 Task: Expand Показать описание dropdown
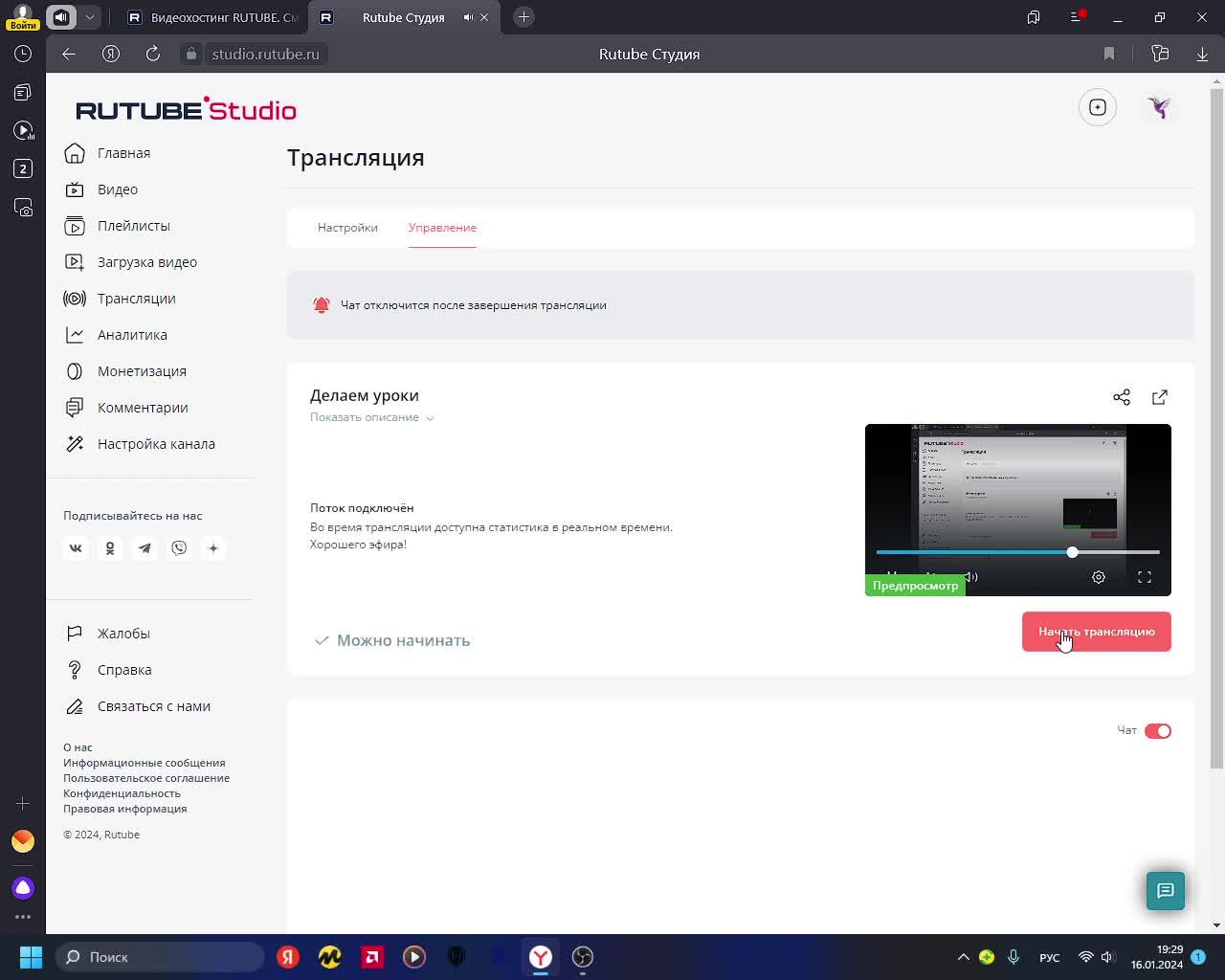click(x=372, y=417)
